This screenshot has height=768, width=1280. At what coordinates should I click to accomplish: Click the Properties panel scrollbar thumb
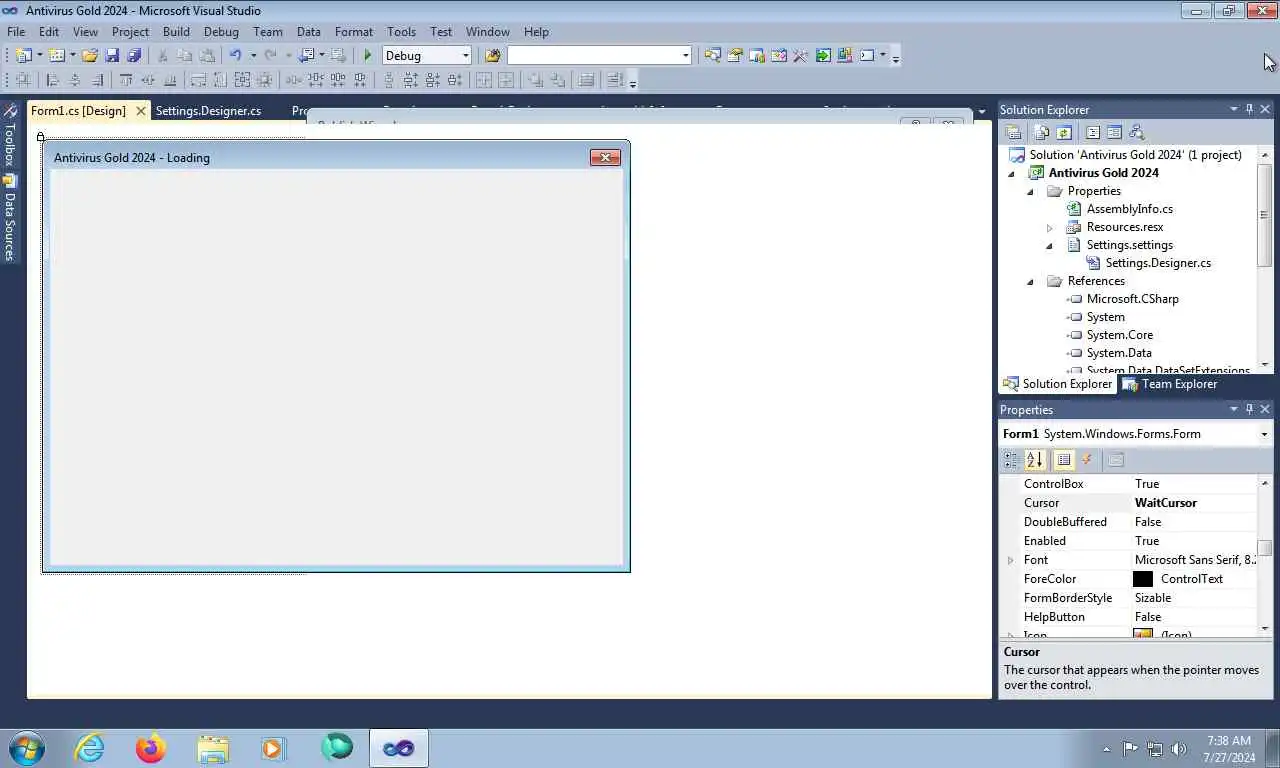pos(1265,548)
